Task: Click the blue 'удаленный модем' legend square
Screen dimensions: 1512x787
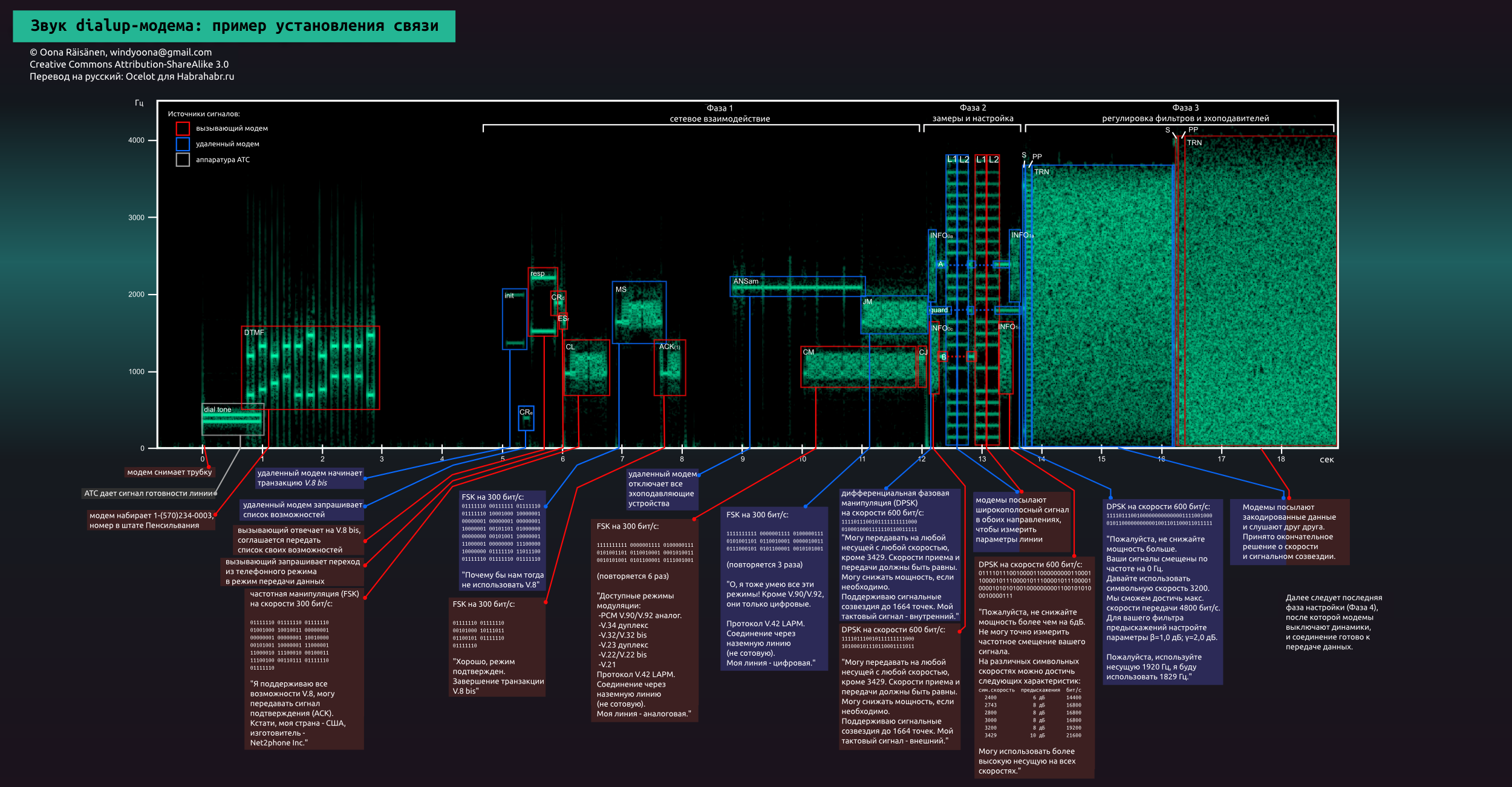Action: [183, 144]
